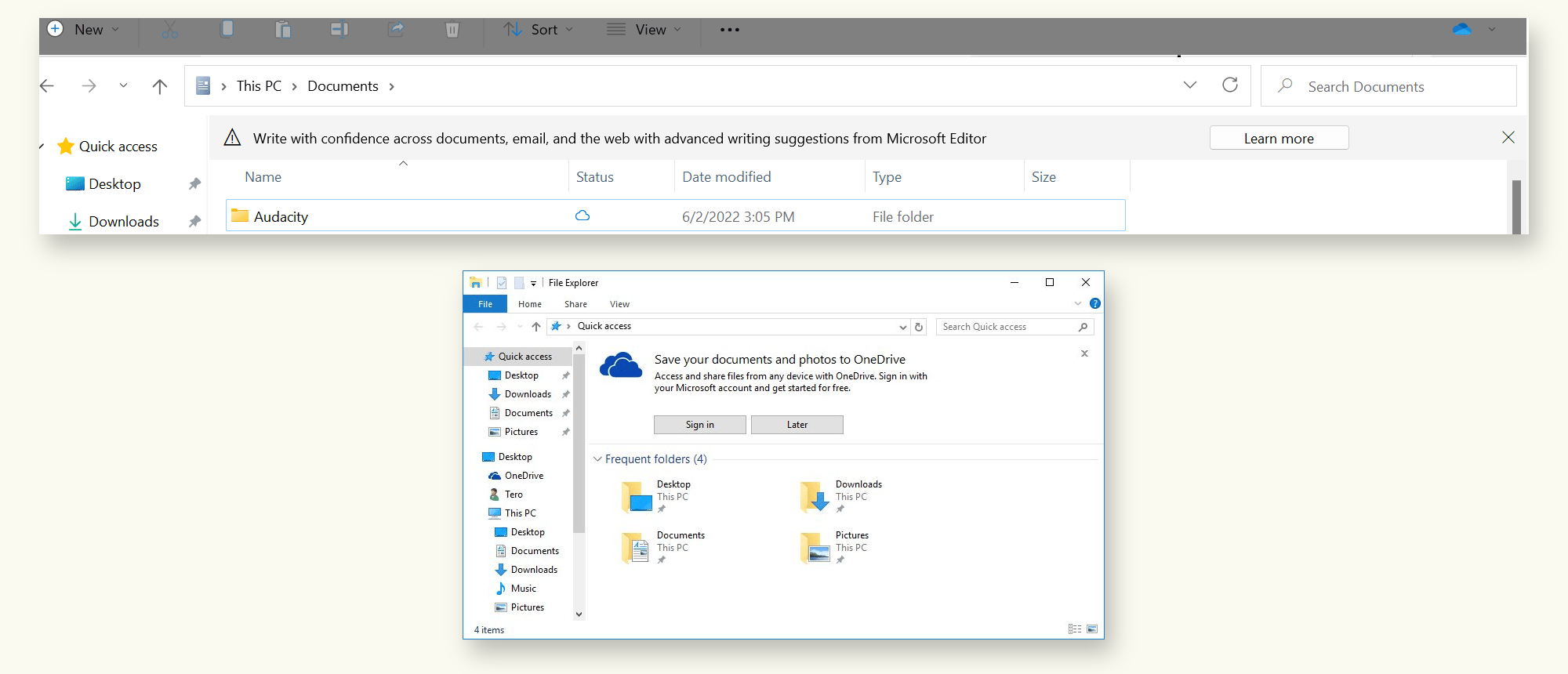Open the chevron beside the OneDrive toolbar icon

1492,29
